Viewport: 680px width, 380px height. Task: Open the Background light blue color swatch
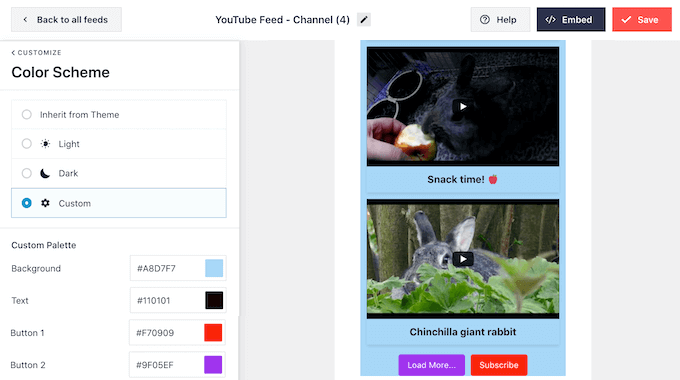214,268
